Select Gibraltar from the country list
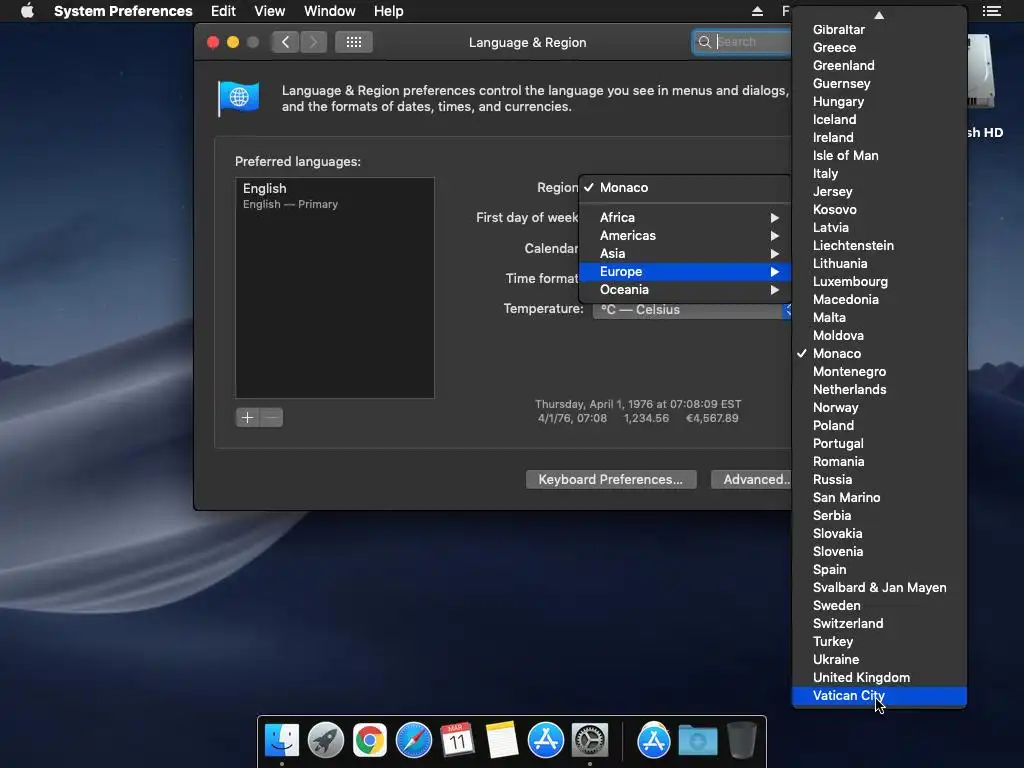 [x=879, y=29]
